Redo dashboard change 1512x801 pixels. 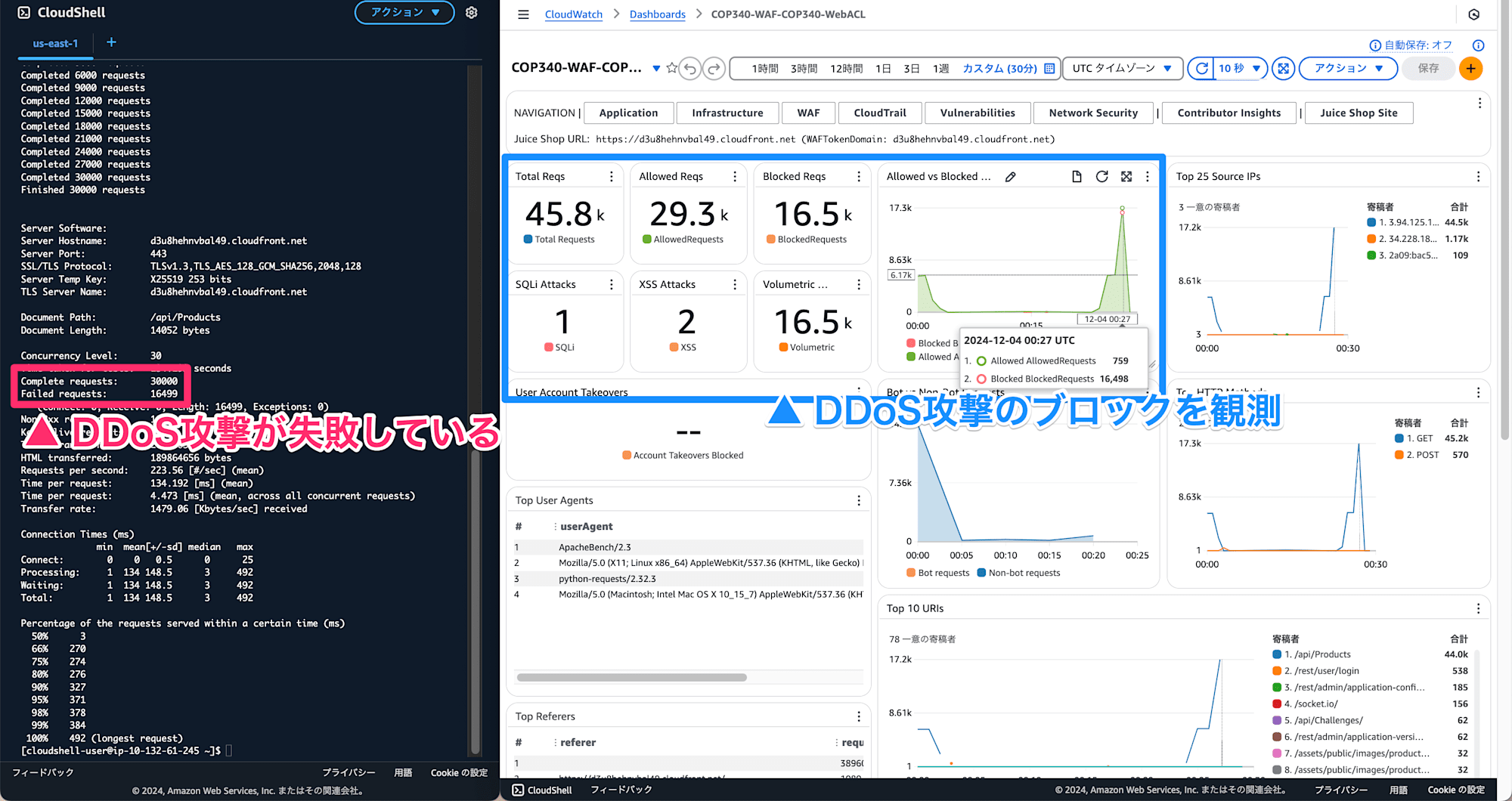714,69
